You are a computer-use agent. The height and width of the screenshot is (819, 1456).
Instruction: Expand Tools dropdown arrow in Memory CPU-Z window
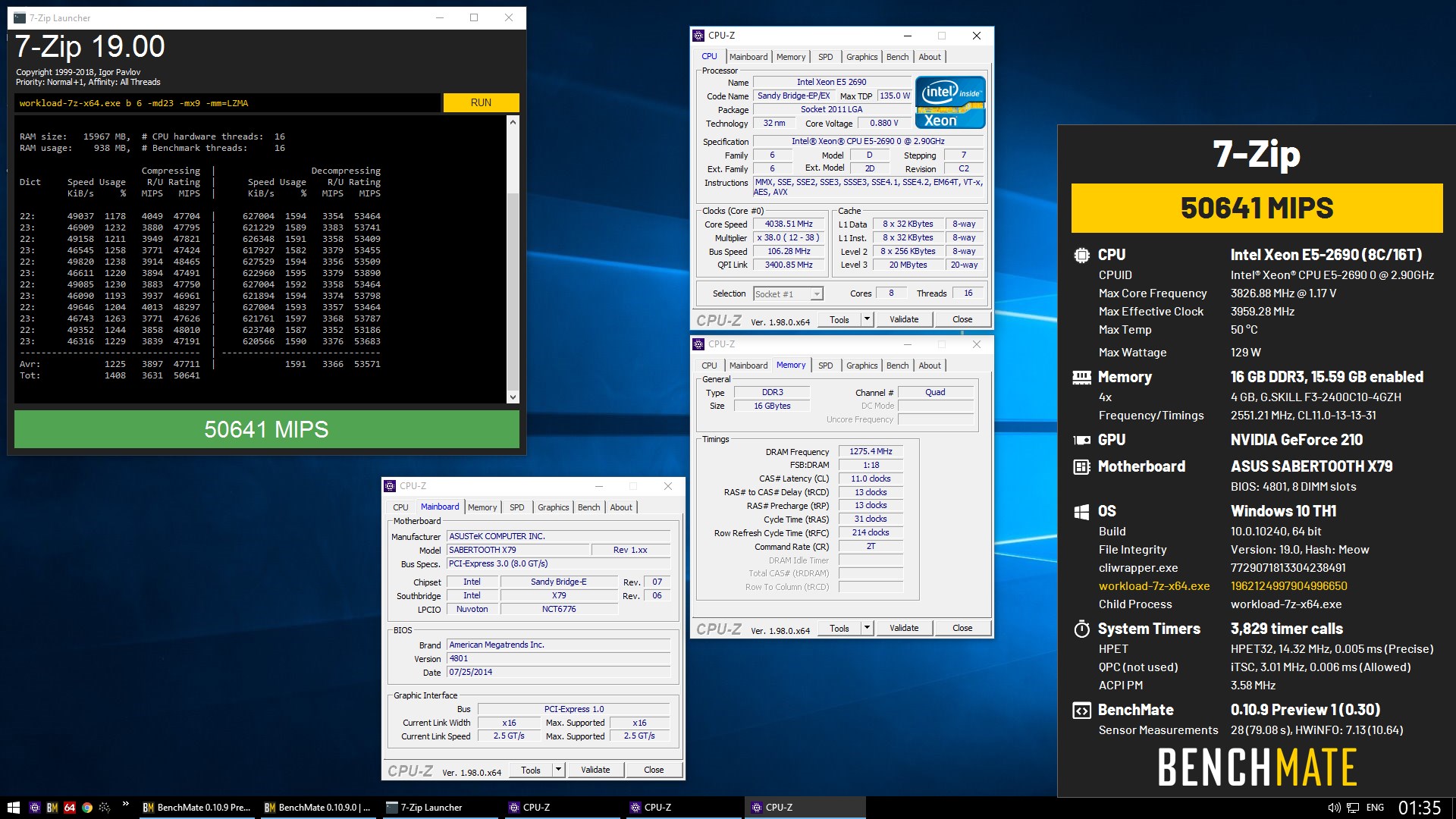(x=867, y=628)
